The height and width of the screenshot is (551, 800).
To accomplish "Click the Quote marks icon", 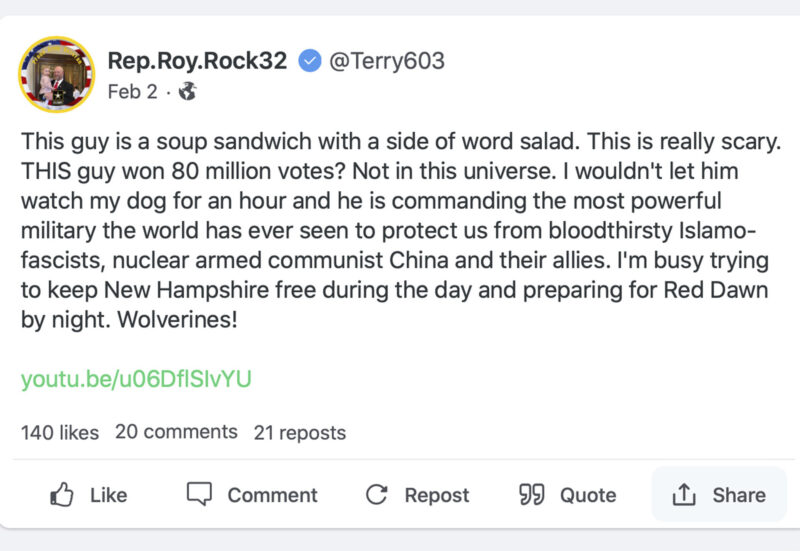I will (x=531, y=494).
